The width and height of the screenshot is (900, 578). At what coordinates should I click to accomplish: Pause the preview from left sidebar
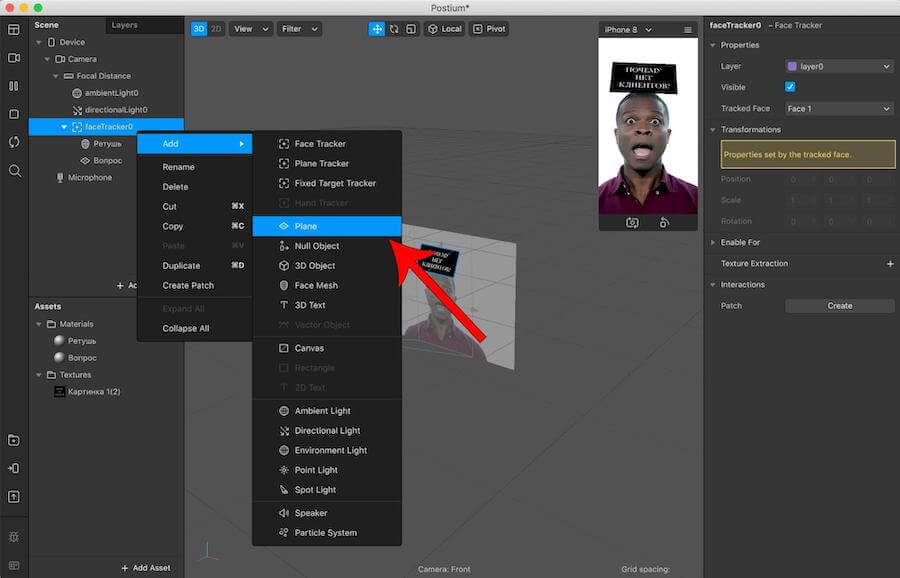14,86
